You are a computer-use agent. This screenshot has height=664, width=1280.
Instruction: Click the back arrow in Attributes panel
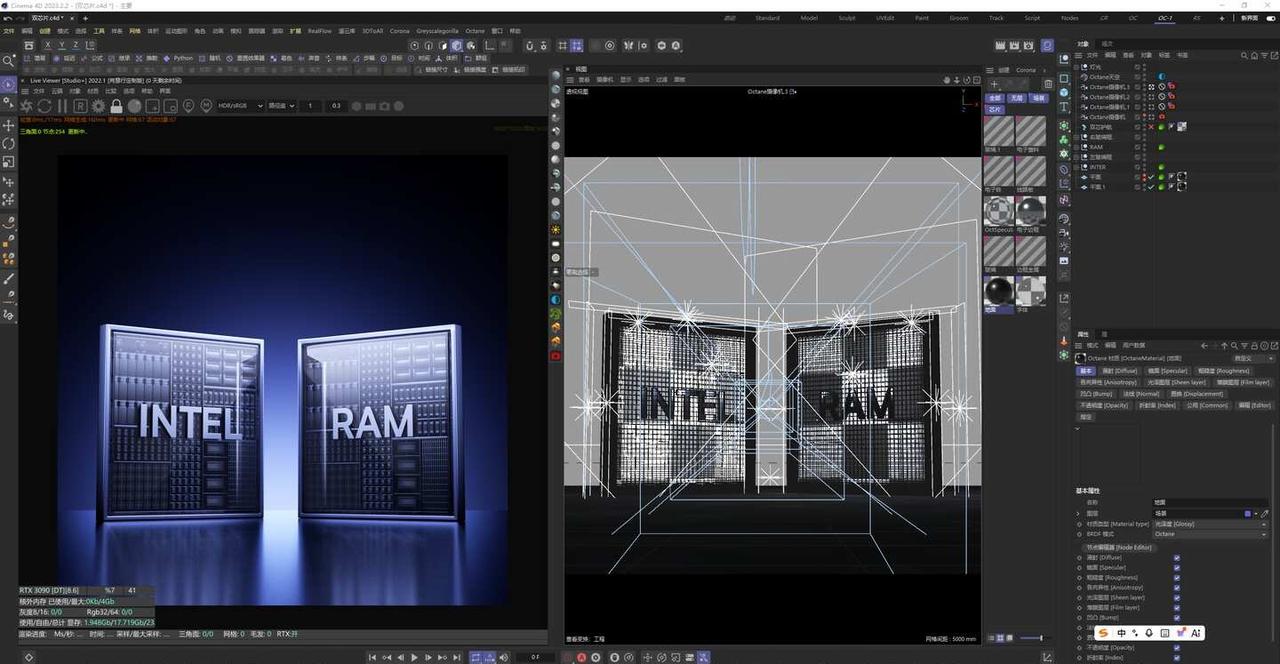pos(1204,346)
